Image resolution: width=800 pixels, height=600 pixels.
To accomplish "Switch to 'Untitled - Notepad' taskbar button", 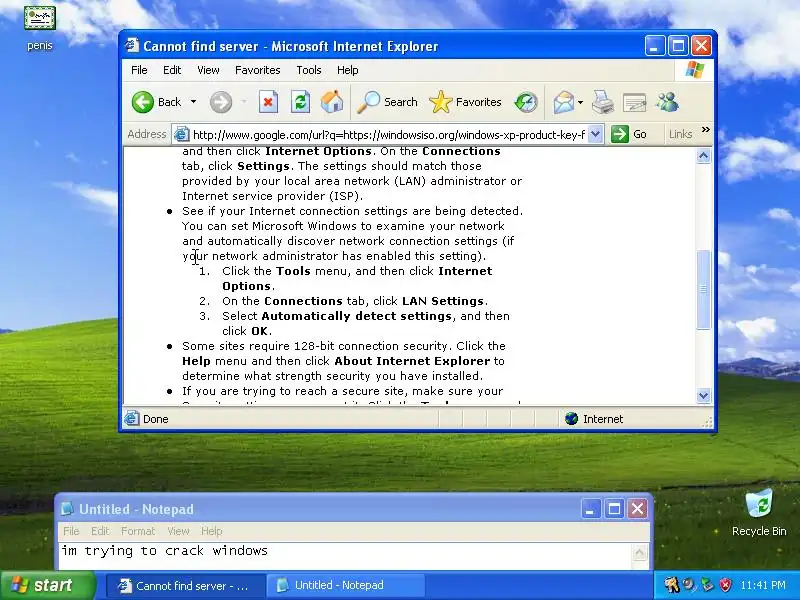I will click(346, 586).
